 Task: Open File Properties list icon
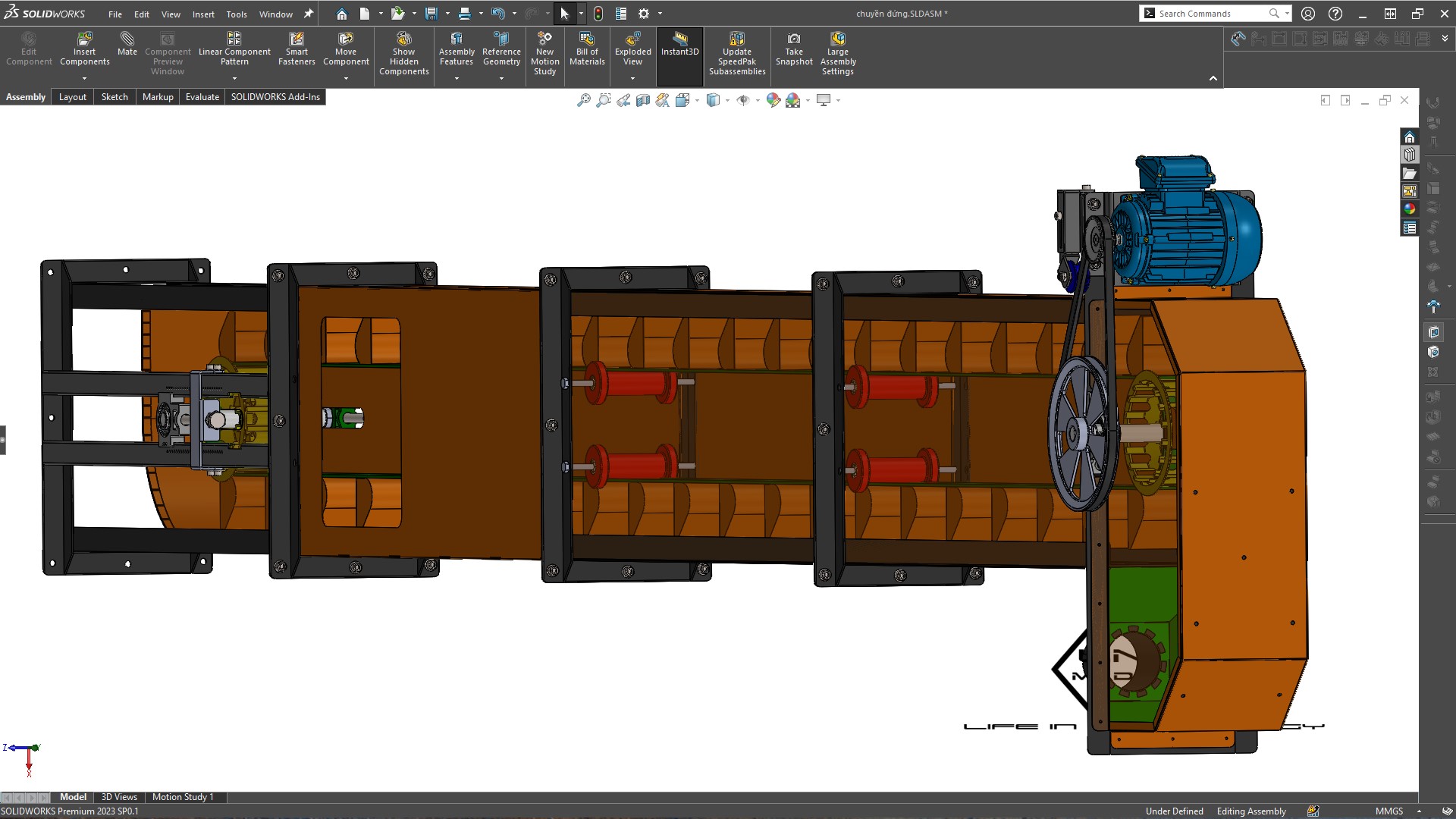click(x=621, y=14)
